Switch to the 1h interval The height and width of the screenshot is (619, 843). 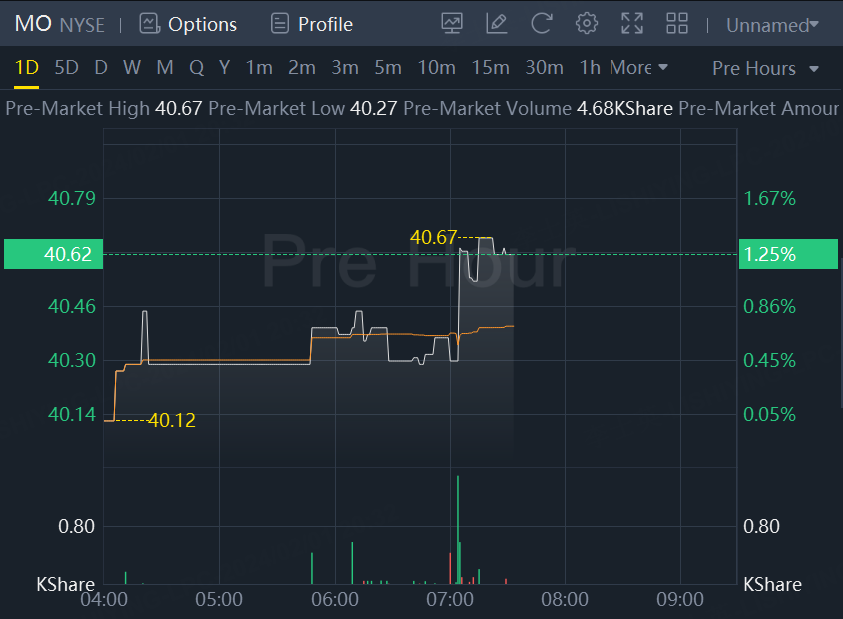(590, 68)
